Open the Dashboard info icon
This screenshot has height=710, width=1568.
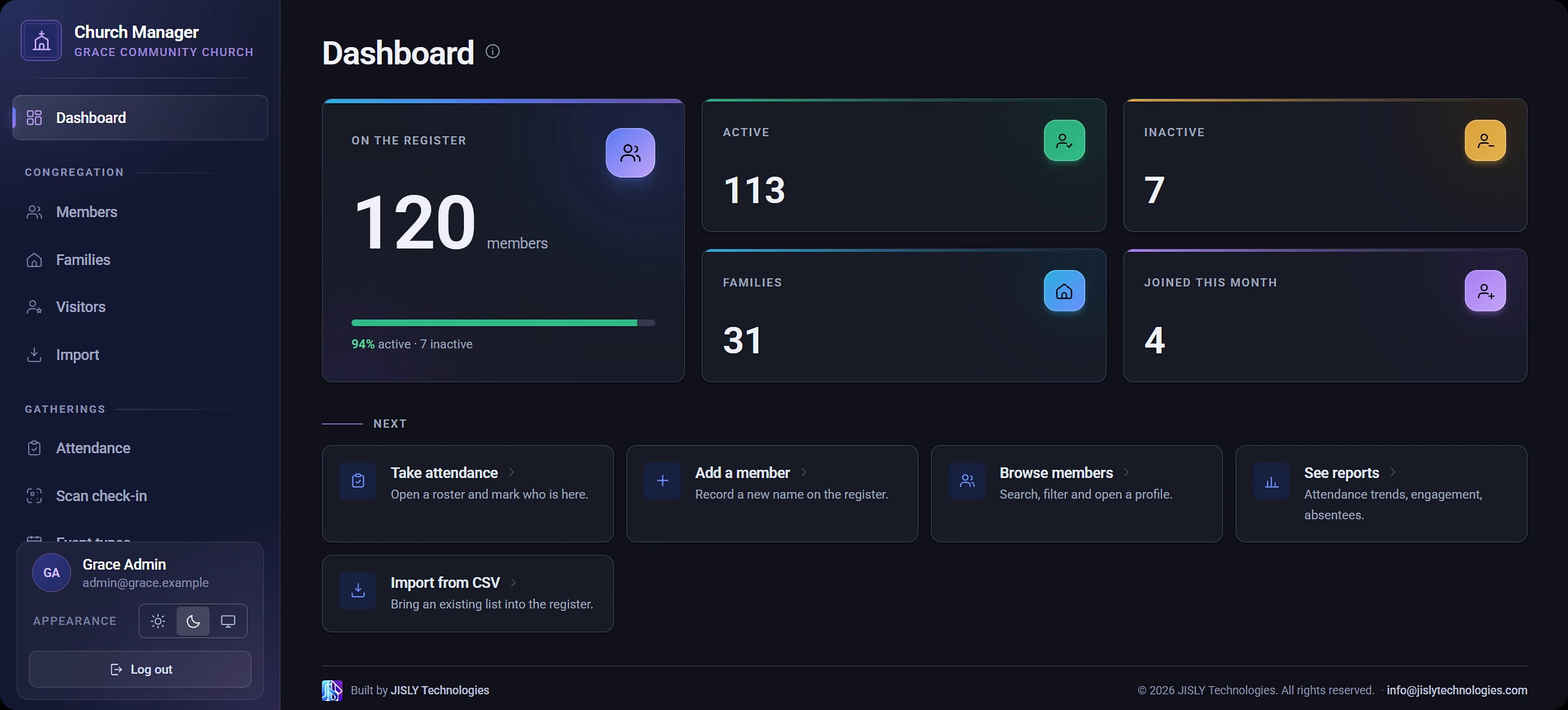click(492, 52)
